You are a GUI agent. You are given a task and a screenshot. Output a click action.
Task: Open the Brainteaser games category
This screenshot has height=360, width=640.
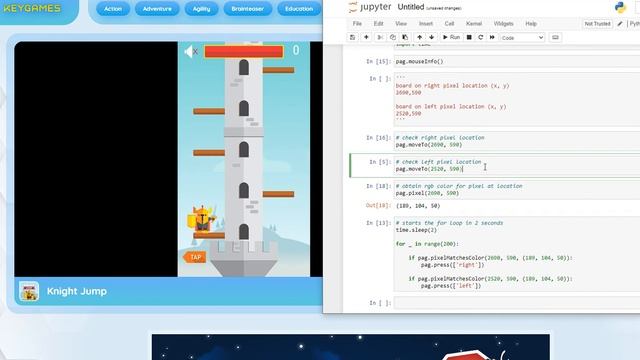[247, 9]
